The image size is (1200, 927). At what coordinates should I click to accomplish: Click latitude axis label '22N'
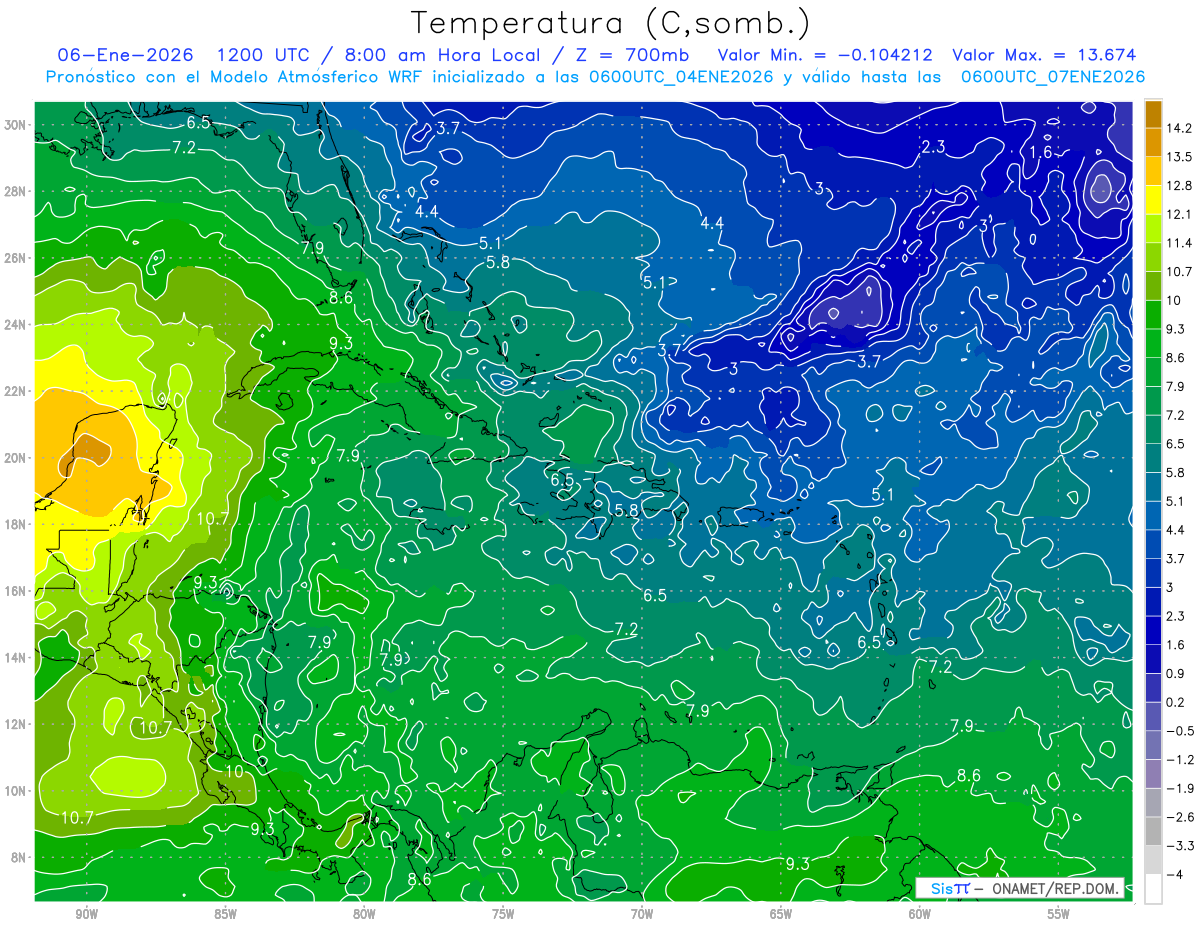point(15,391)
